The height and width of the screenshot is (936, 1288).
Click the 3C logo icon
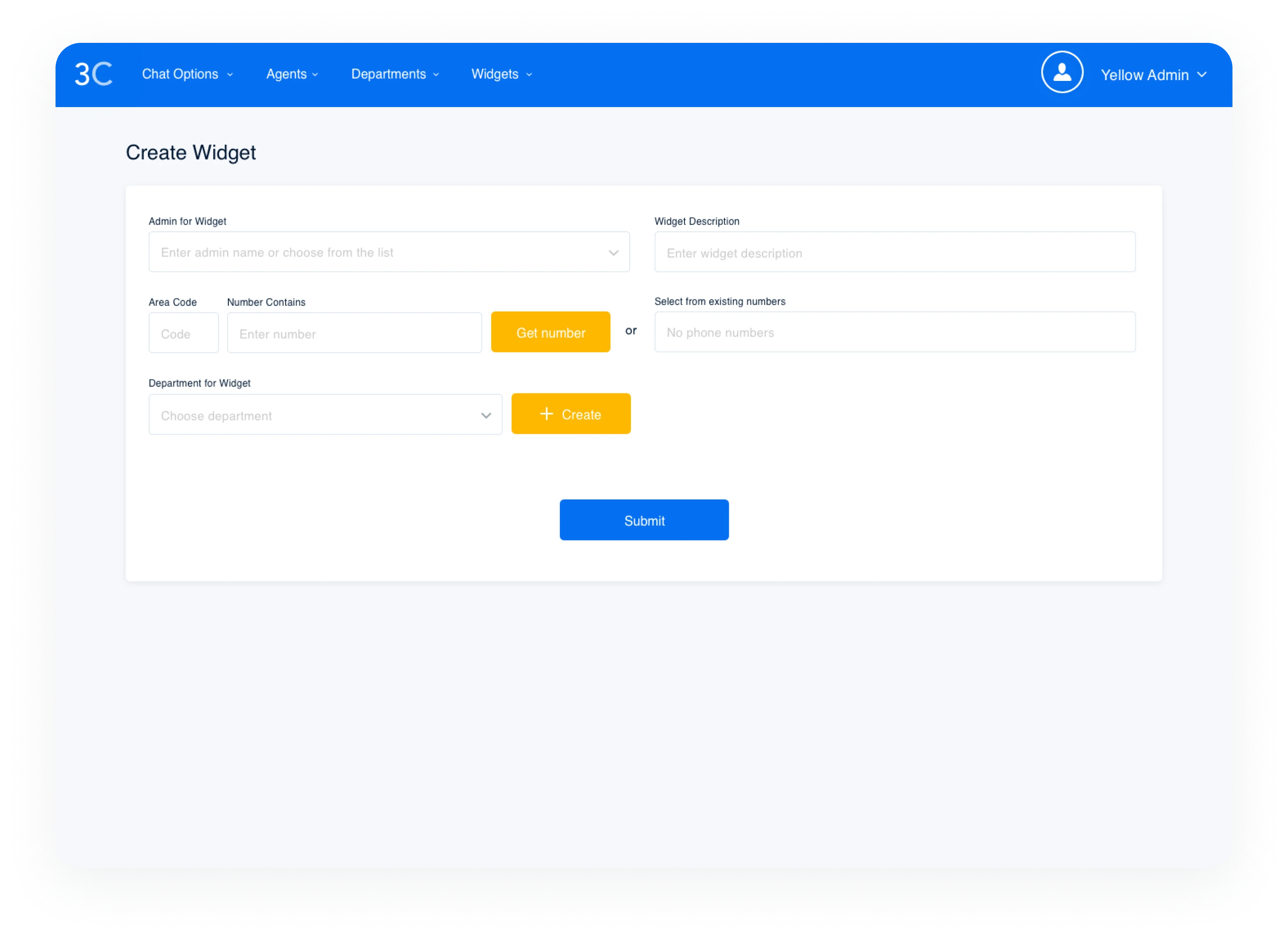(94, 74)
